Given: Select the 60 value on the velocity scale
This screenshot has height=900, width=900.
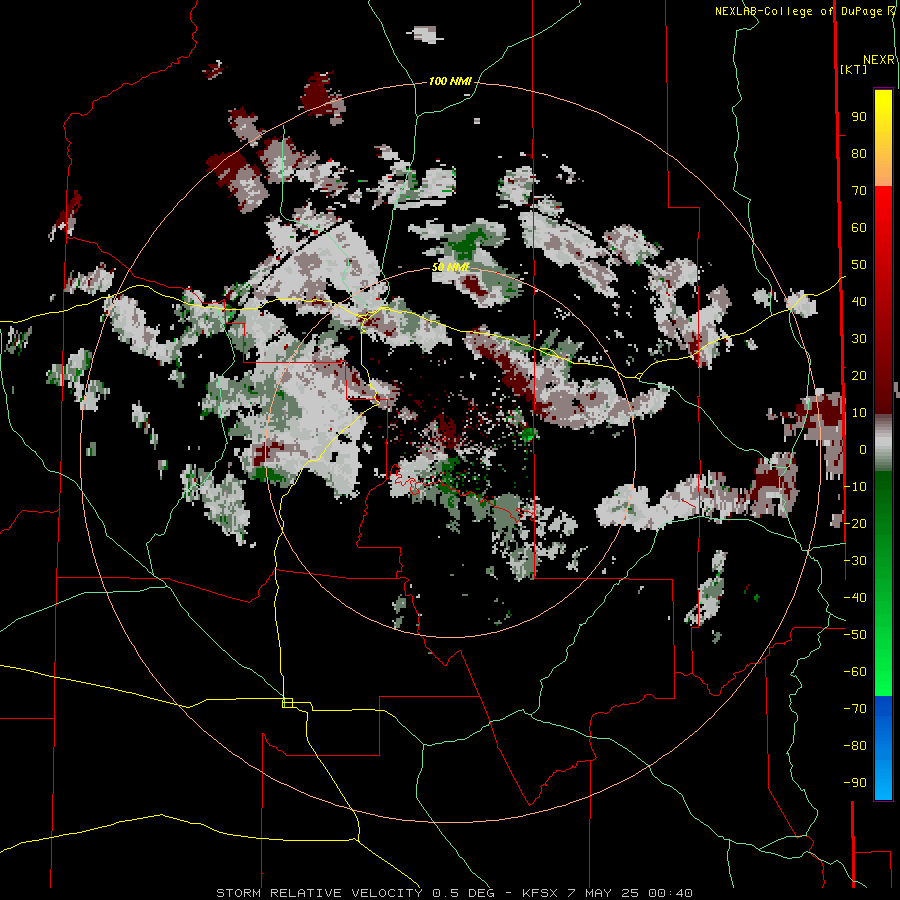Looking at the screenshot, I should [x=859, y=228].
